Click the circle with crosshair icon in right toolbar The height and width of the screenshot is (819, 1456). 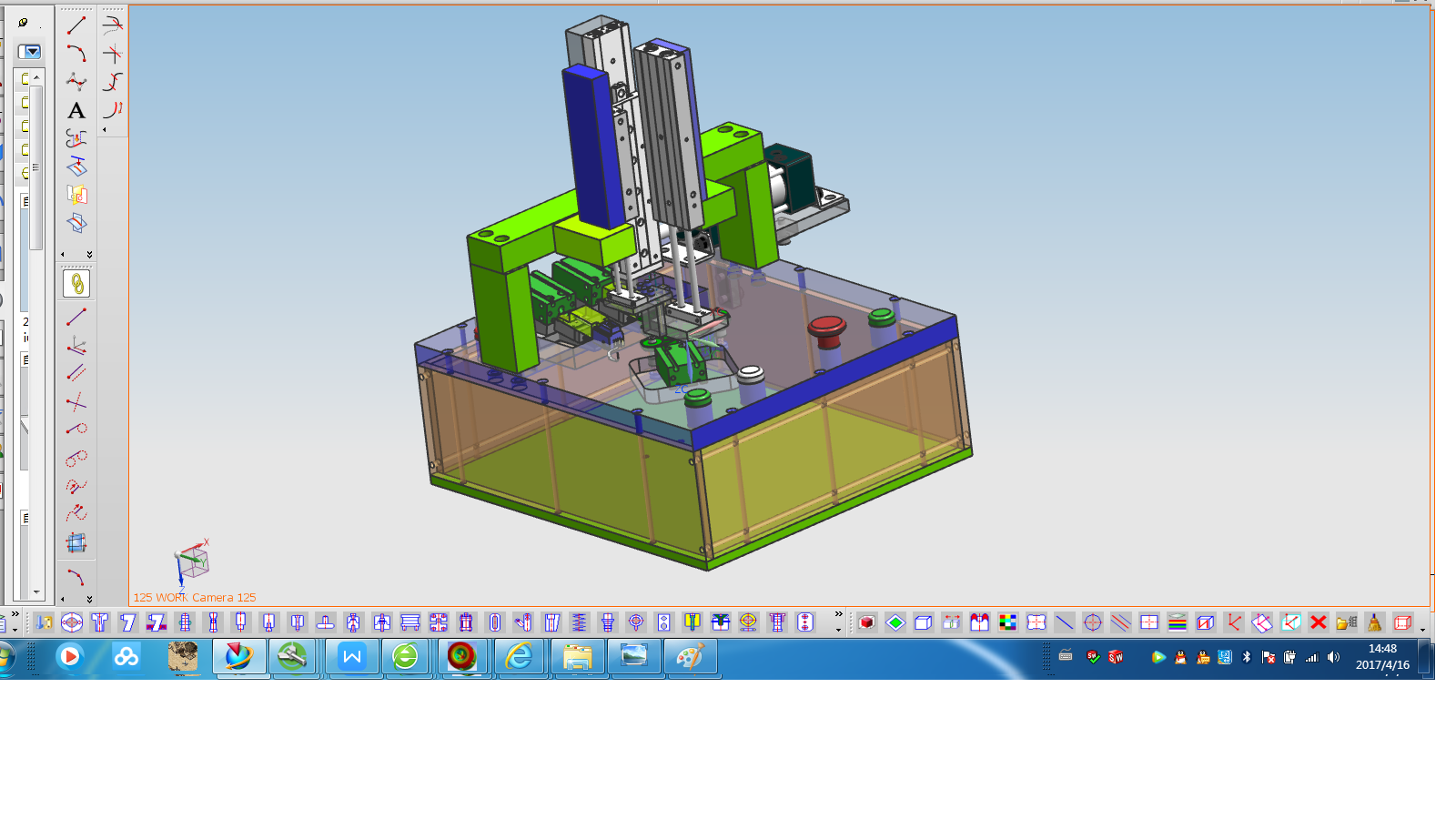tap(1093, 622)
